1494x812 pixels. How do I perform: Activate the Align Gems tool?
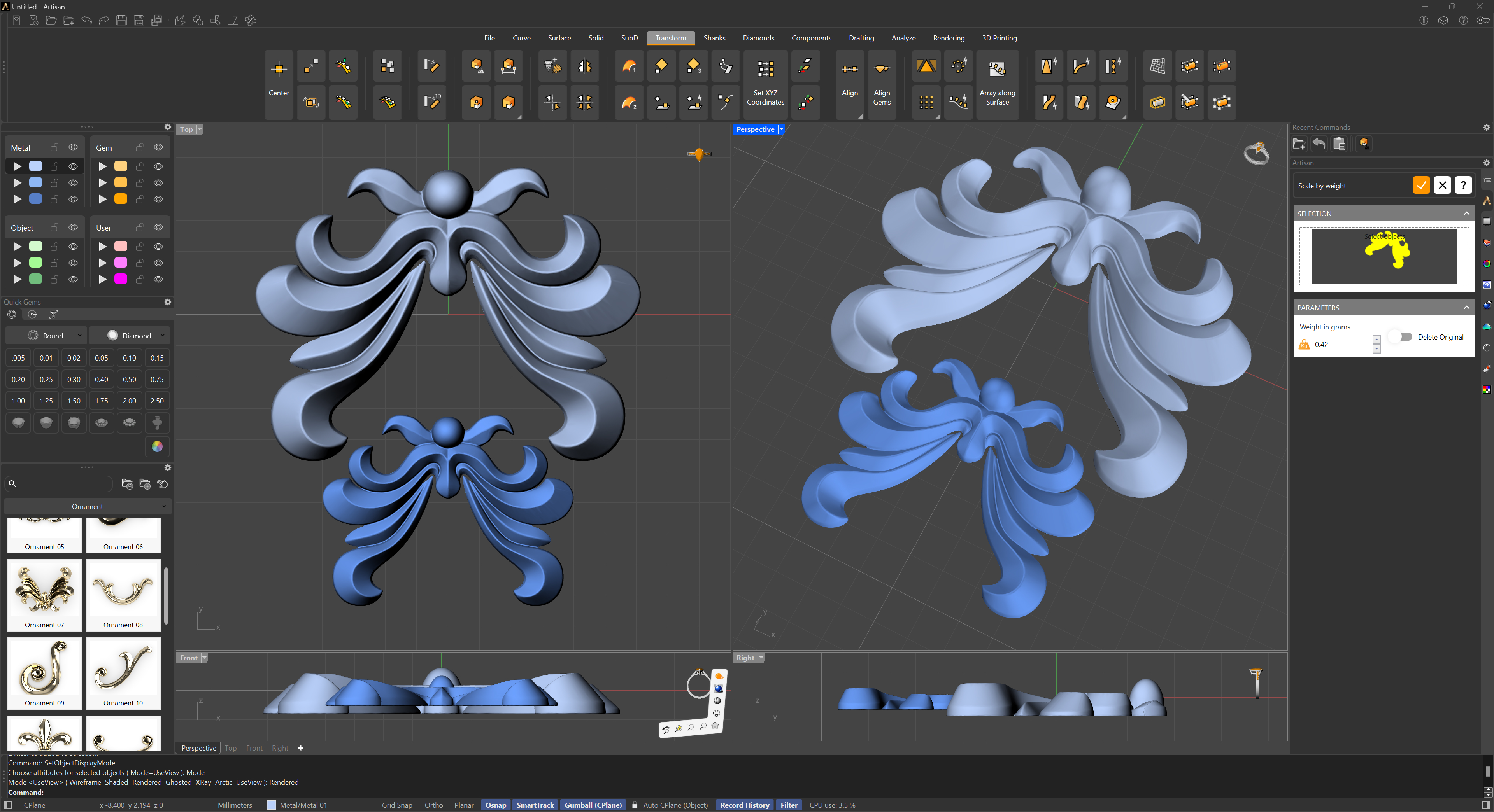point(882,82)
